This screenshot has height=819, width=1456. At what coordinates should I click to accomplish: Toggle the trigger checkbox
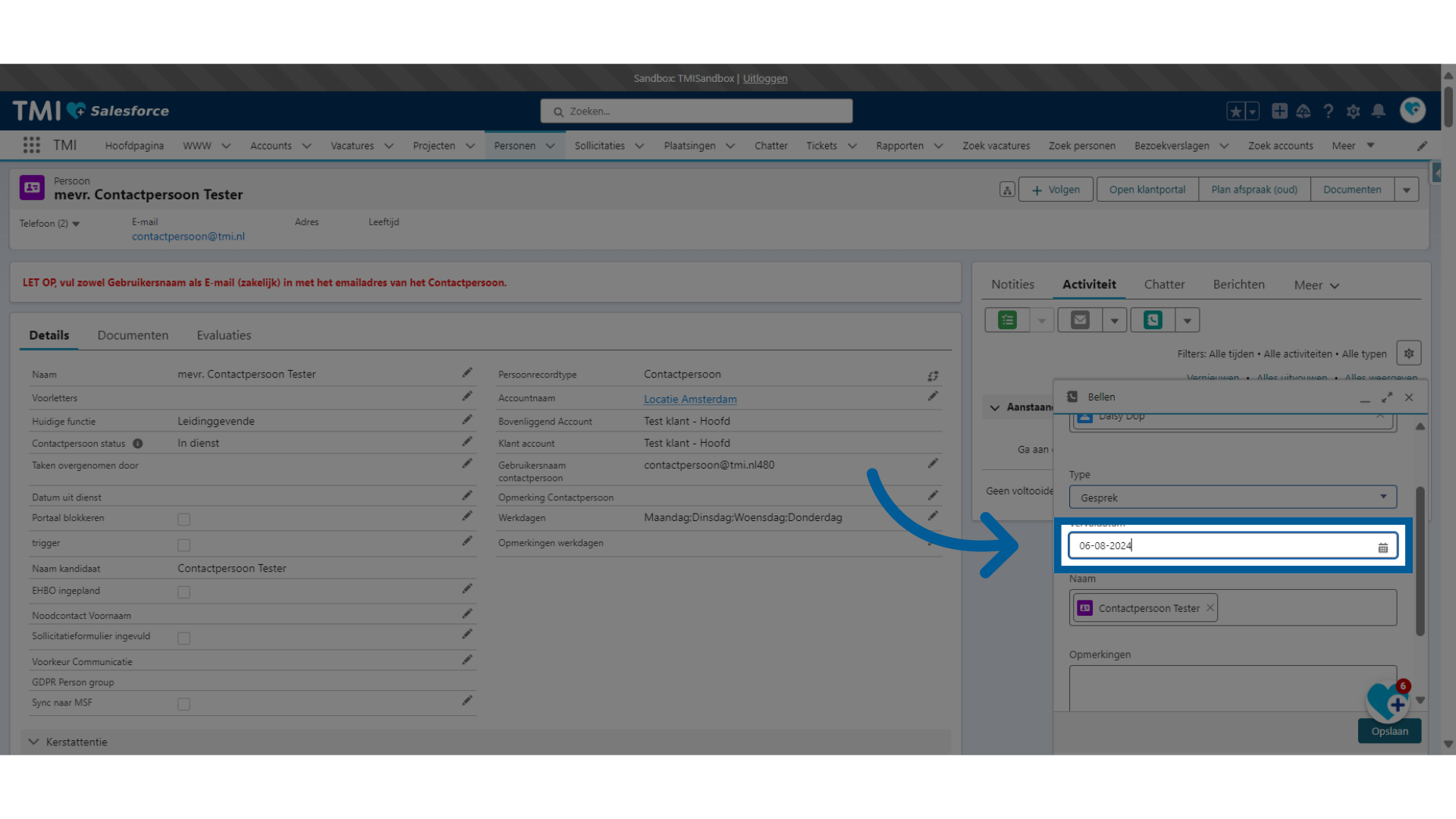[183, 545]
